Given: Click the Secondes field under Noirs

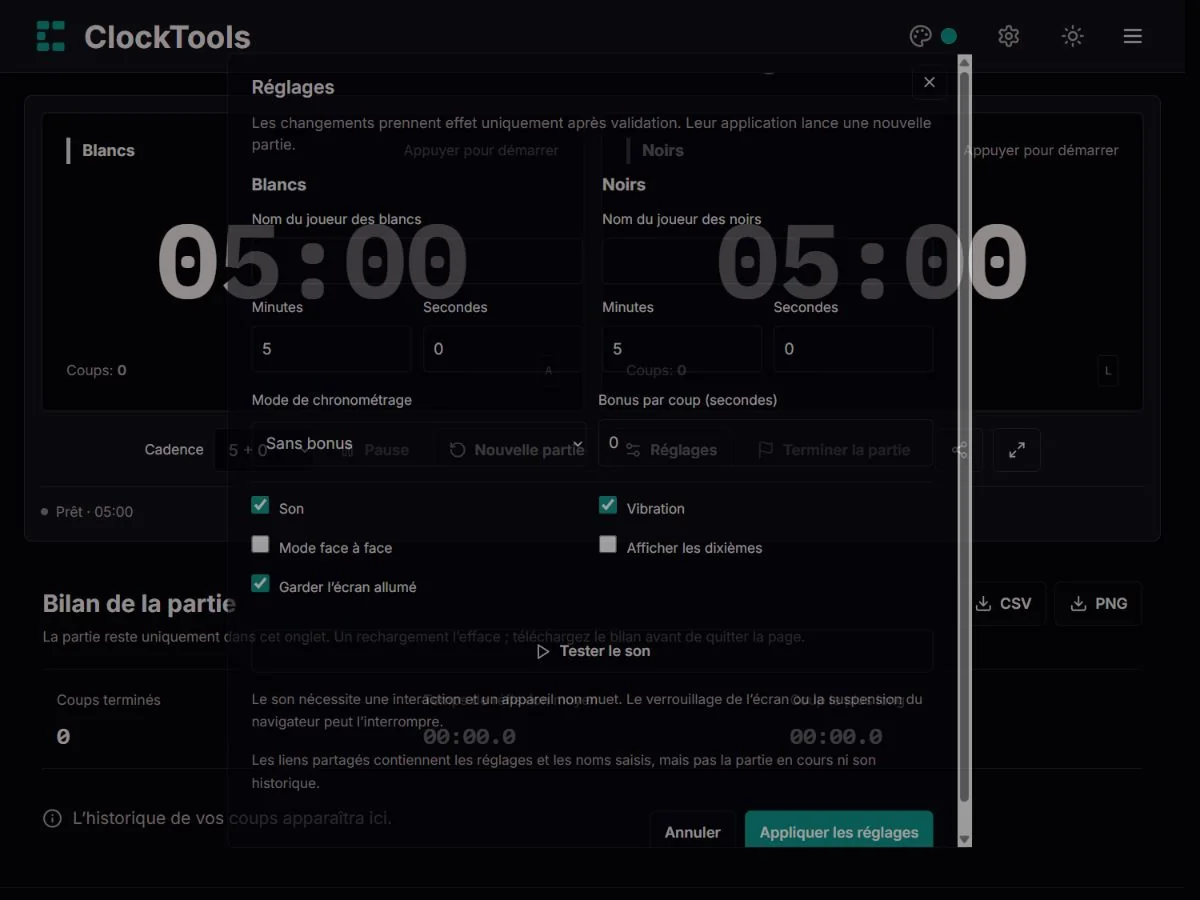Looking at the screenshot, I should click(853, 349).
